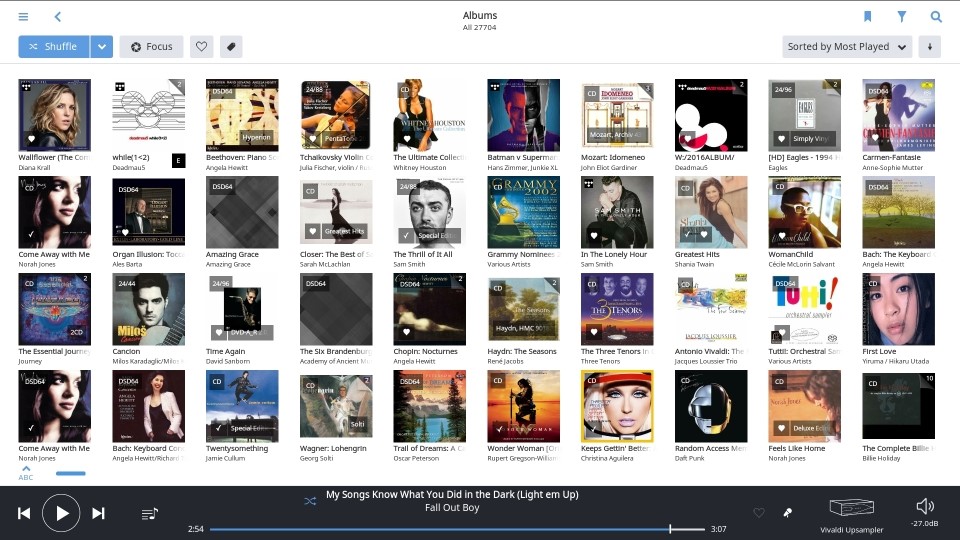The width and height of the screenshot is (960, 540).
Task: Open Tchaikovsky Violin Concerto album cover
Action: [336, 114]
